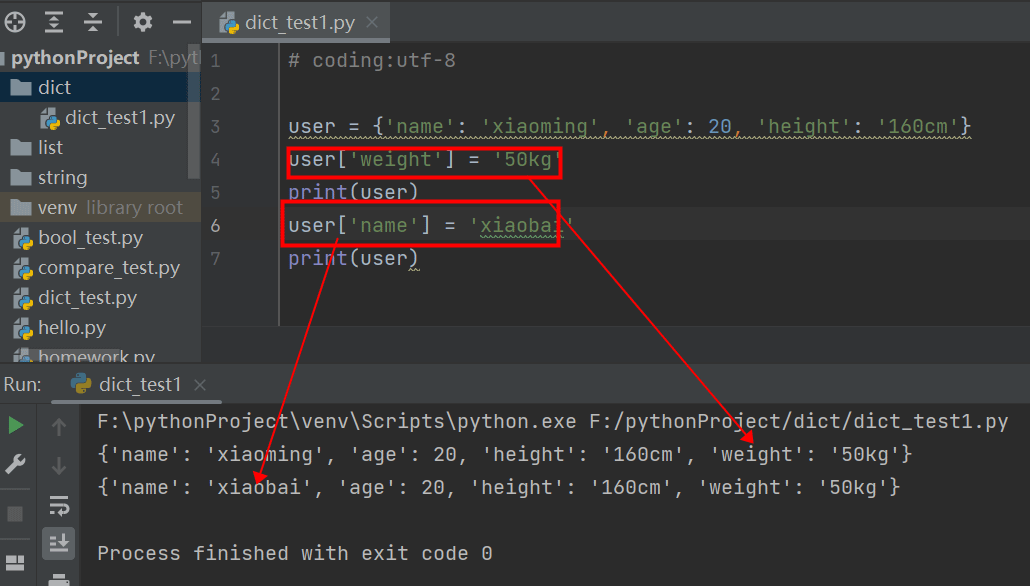The height and width of the screenshot is (586, 1030).
Task: Toggle Soft-Wrap in Run console
Action: [x=59, y=505]
